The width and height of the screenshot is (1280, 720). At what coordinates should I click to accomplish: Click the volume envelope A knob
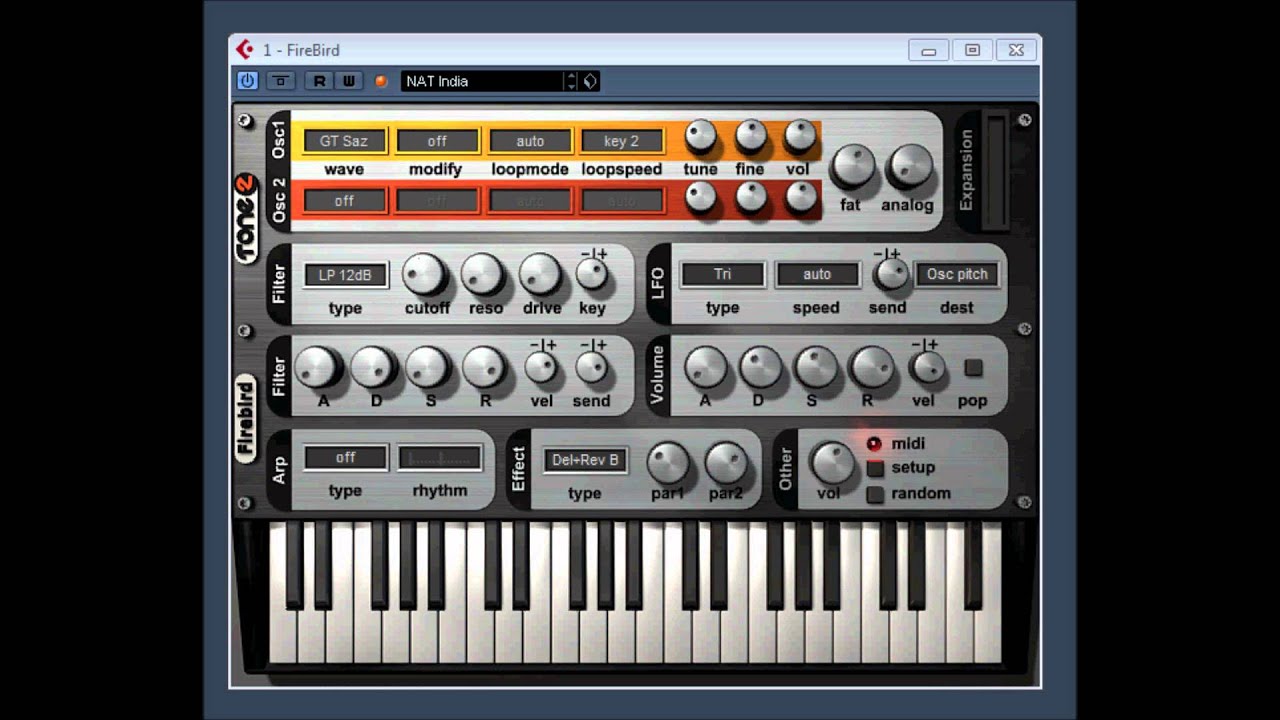click(x=706, y=368)
